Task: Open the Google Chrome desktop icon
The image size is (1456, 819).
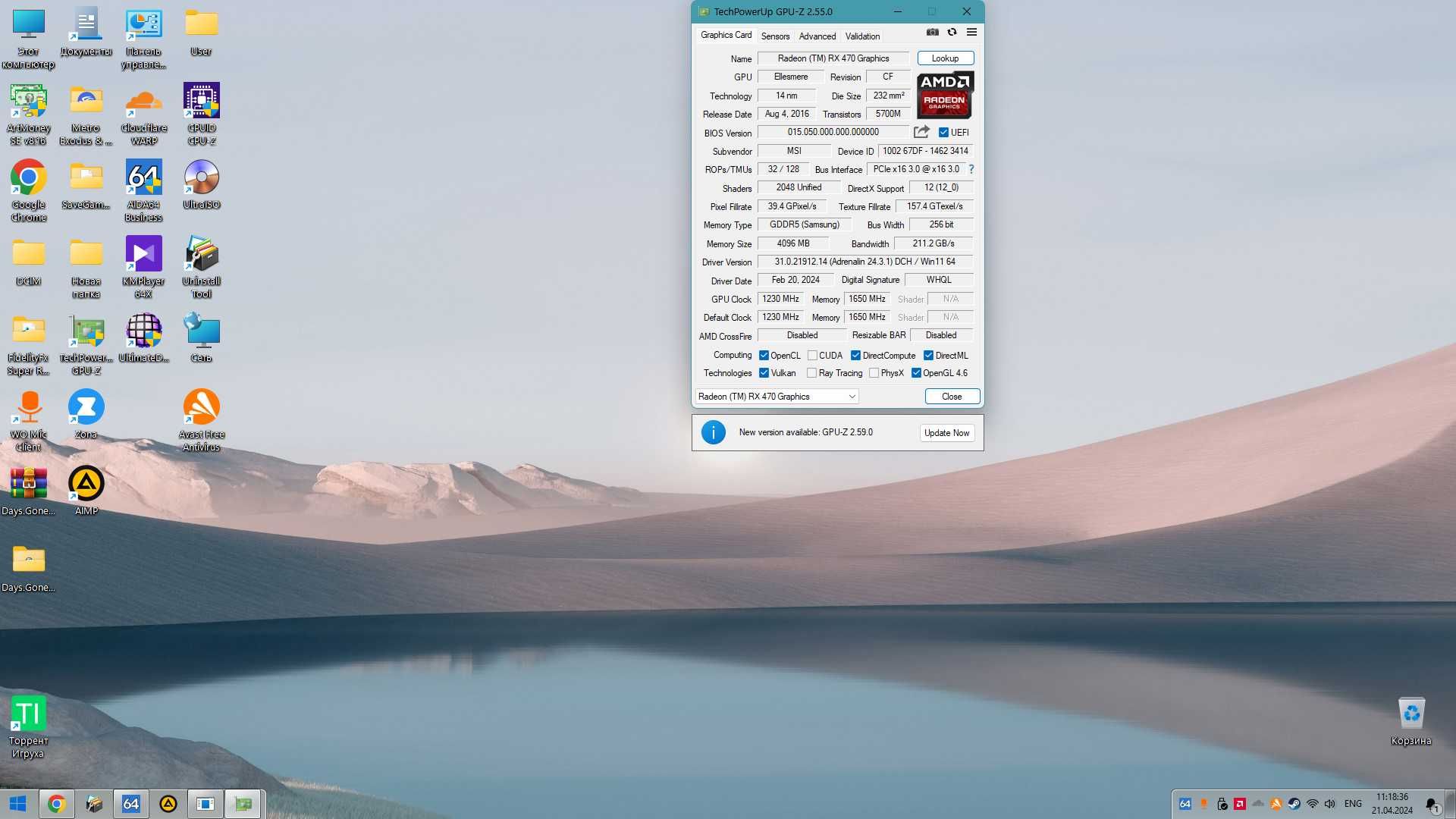Action: click(29, 190)
